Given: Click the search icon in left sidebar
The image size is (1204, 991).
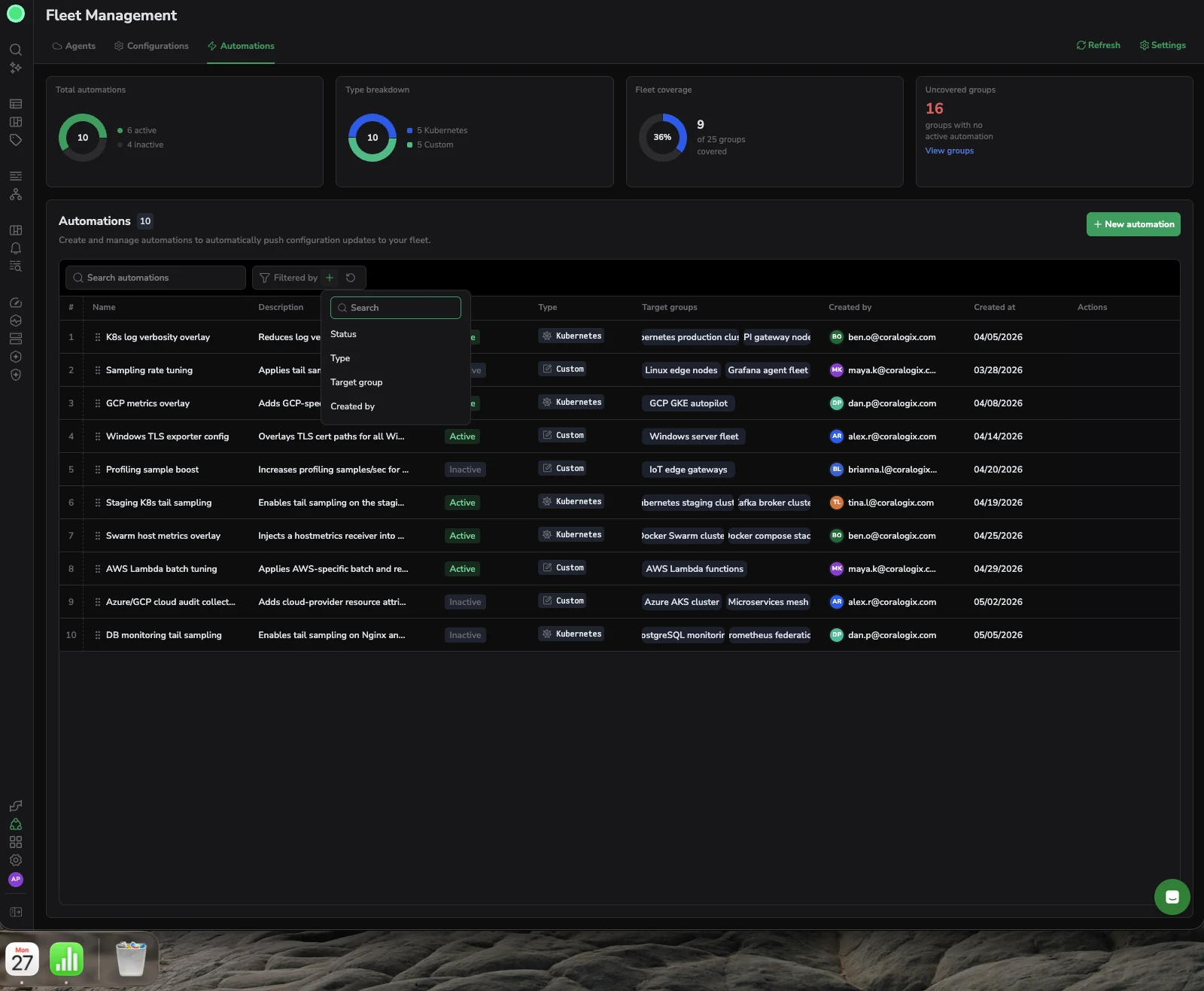Looking at the screenshot, I should click(x=16, y=50).
